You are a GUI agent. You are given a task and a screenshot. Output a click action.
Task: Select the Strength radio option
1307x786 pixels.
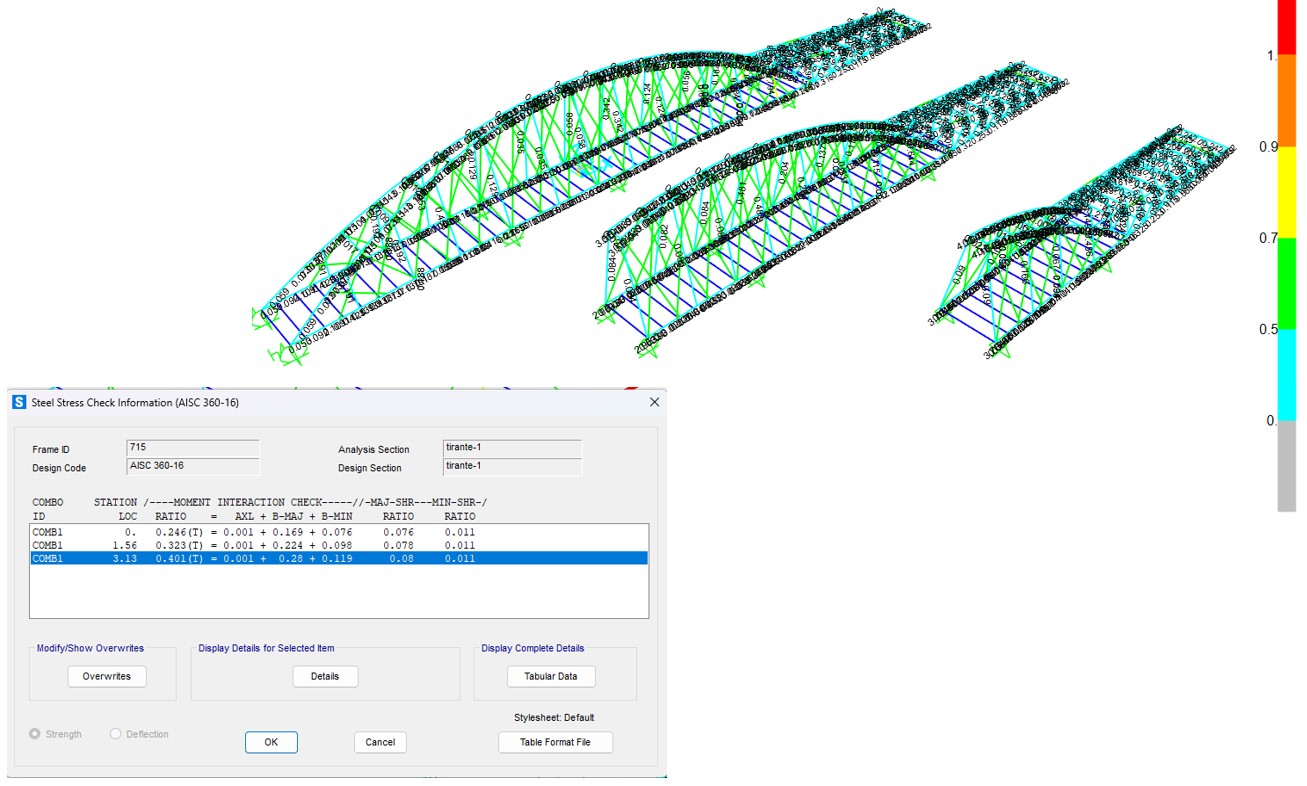coord(36,734)
